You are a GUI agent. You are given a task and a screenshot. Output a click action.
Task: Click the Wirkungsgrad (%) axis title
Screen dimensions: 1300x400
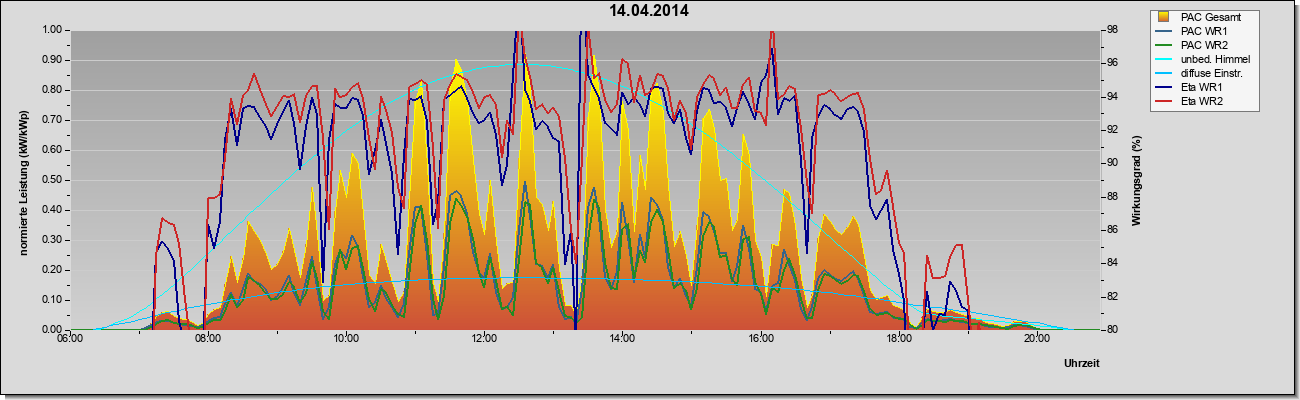(x=1136, y=180)
